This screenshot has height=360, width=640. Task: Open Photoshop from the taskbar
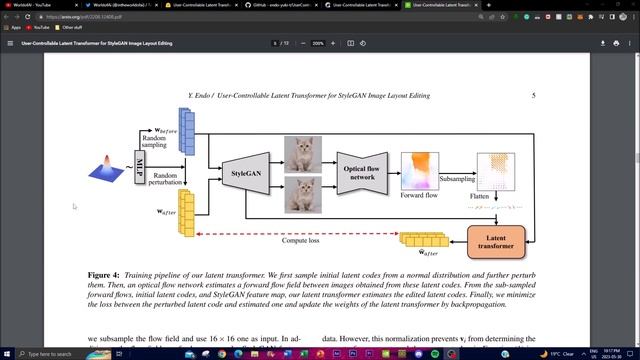353,354
